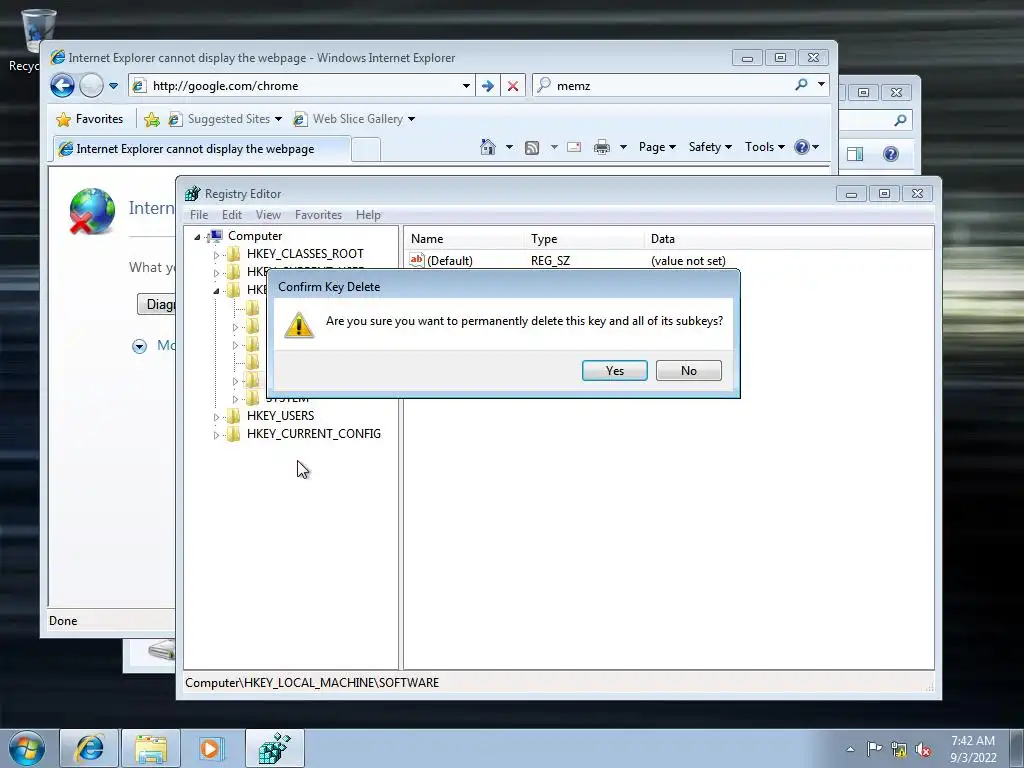Select the HKEY_USERS tree item
The height and width of the screenshot is (768, 1024).
point(280,415)
